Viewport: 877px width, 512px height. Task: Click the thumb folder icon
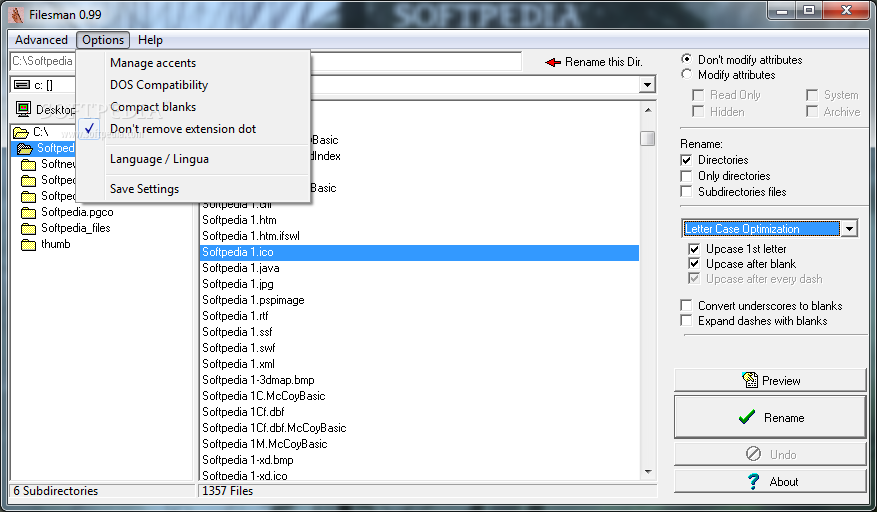pyautogui.click(x=29, y=245)
